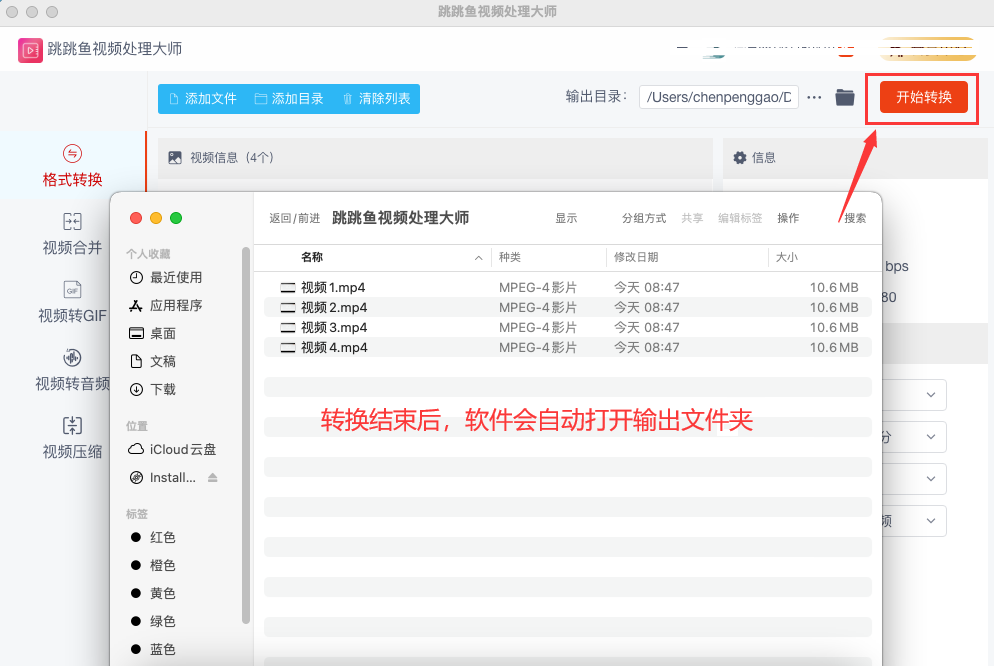Click the output directory path field
The image size is (994, 666).
(x=718, y=97)
